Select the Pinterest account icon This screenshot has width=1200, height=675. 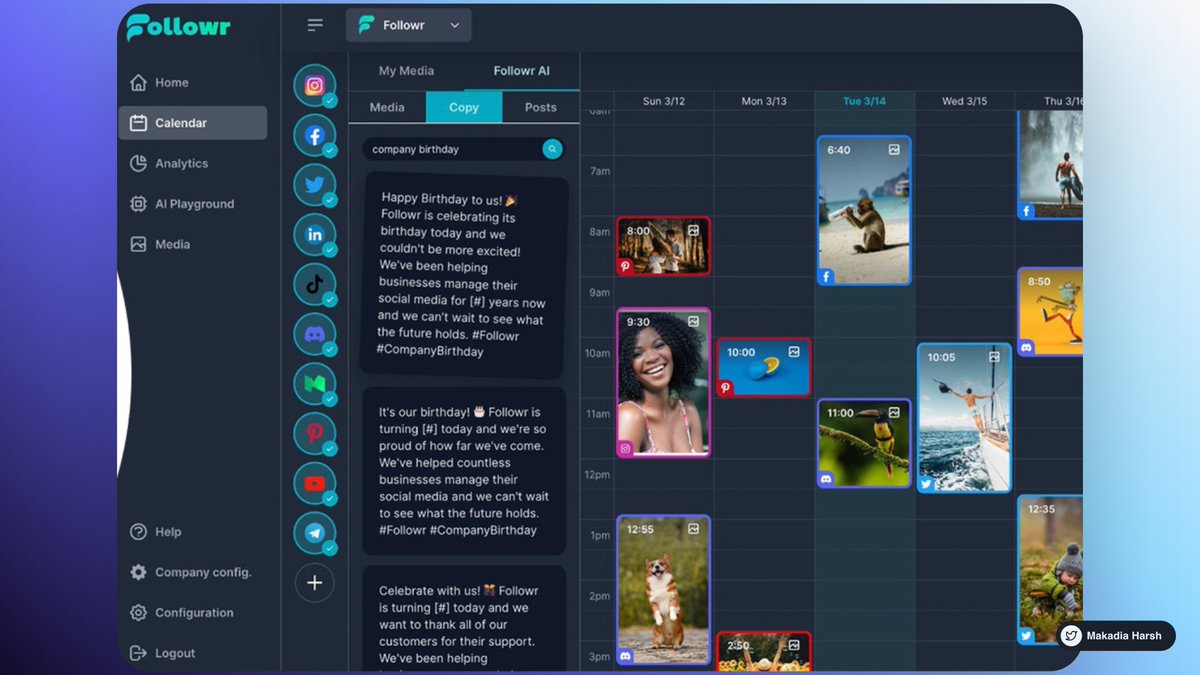click(x=314, y=433)
